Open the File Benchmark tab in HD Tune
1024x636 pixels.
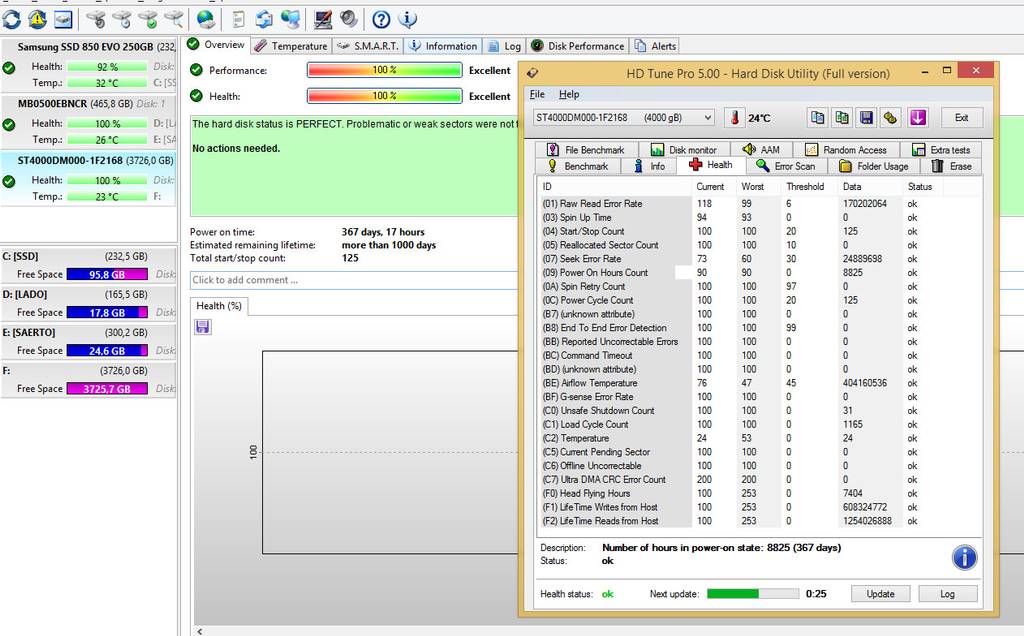coord(585,150)
